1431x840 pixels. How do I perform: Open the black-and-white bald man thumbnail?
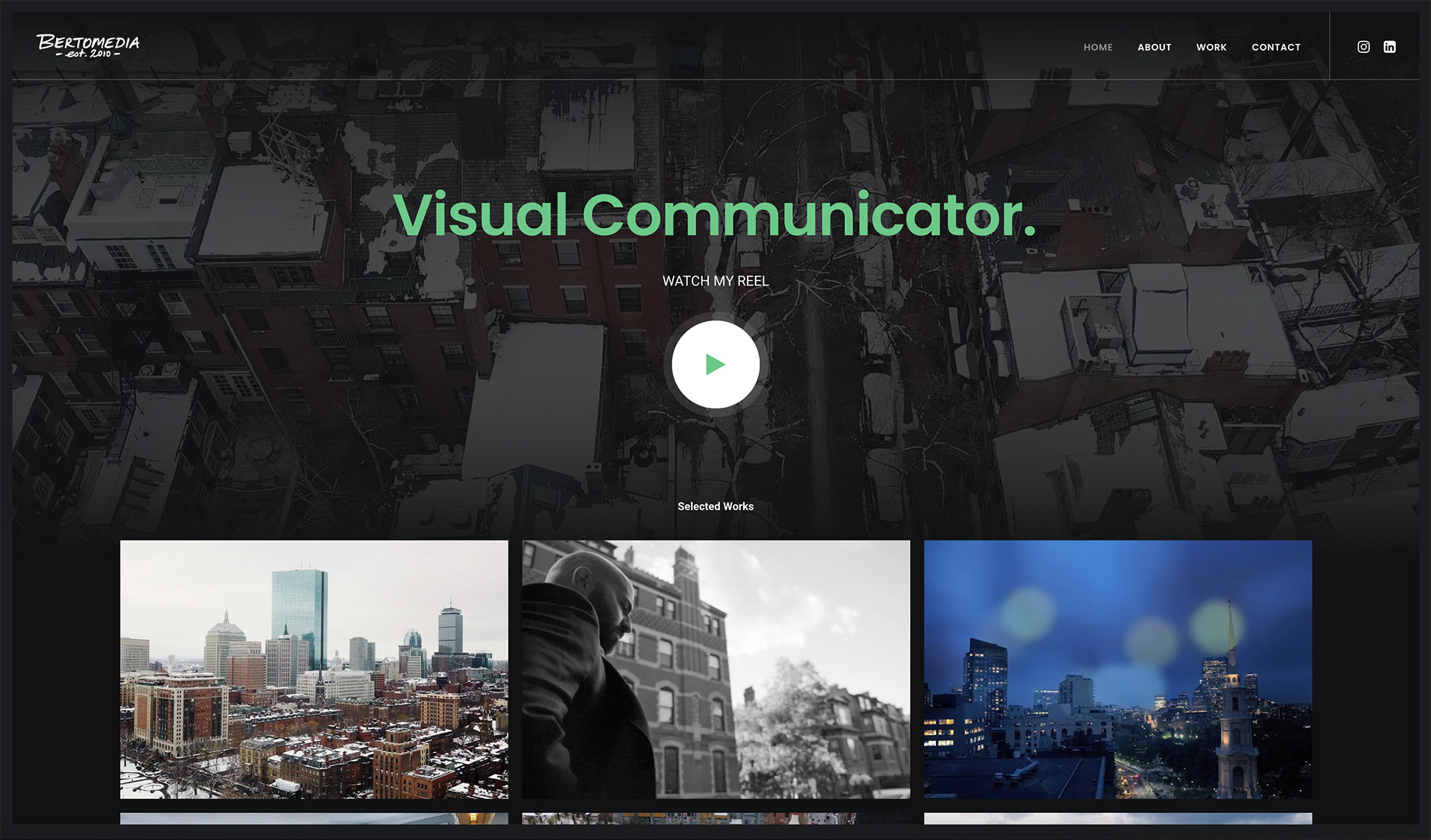point(715,669)
